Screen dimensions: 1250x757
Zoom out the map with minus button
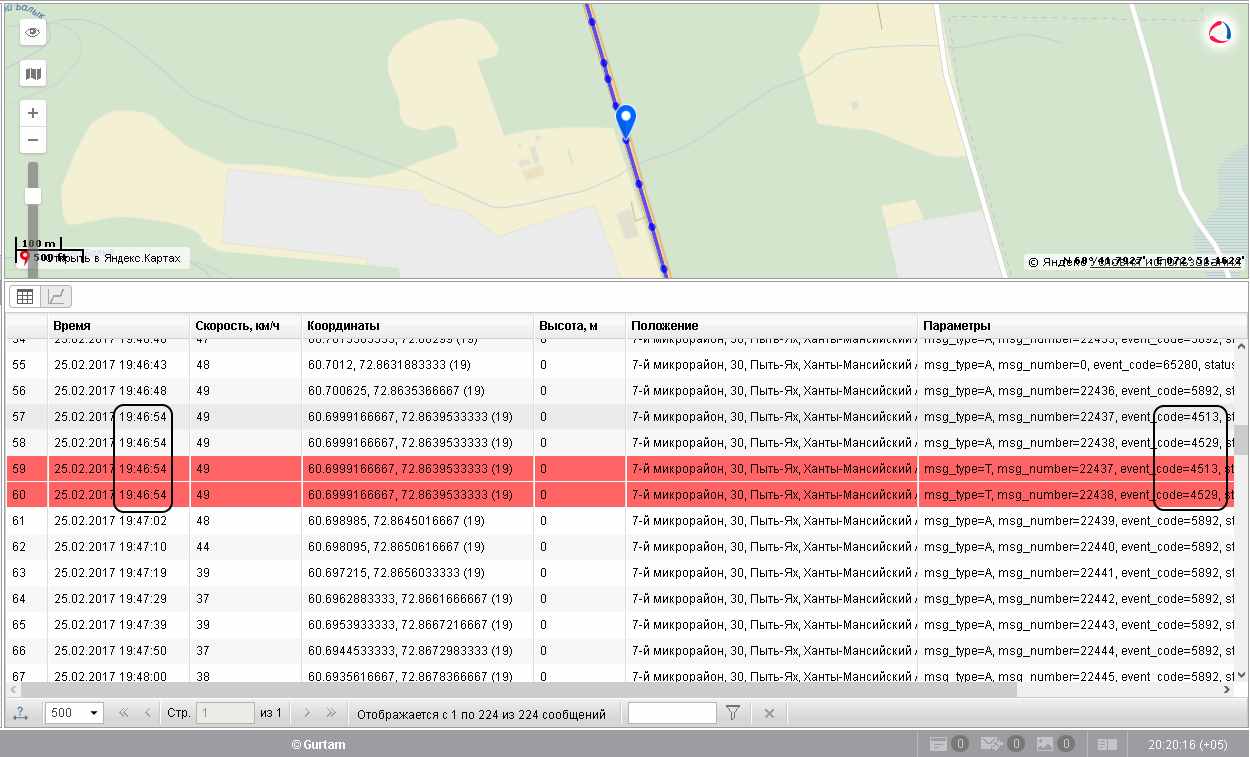point(33,140)
